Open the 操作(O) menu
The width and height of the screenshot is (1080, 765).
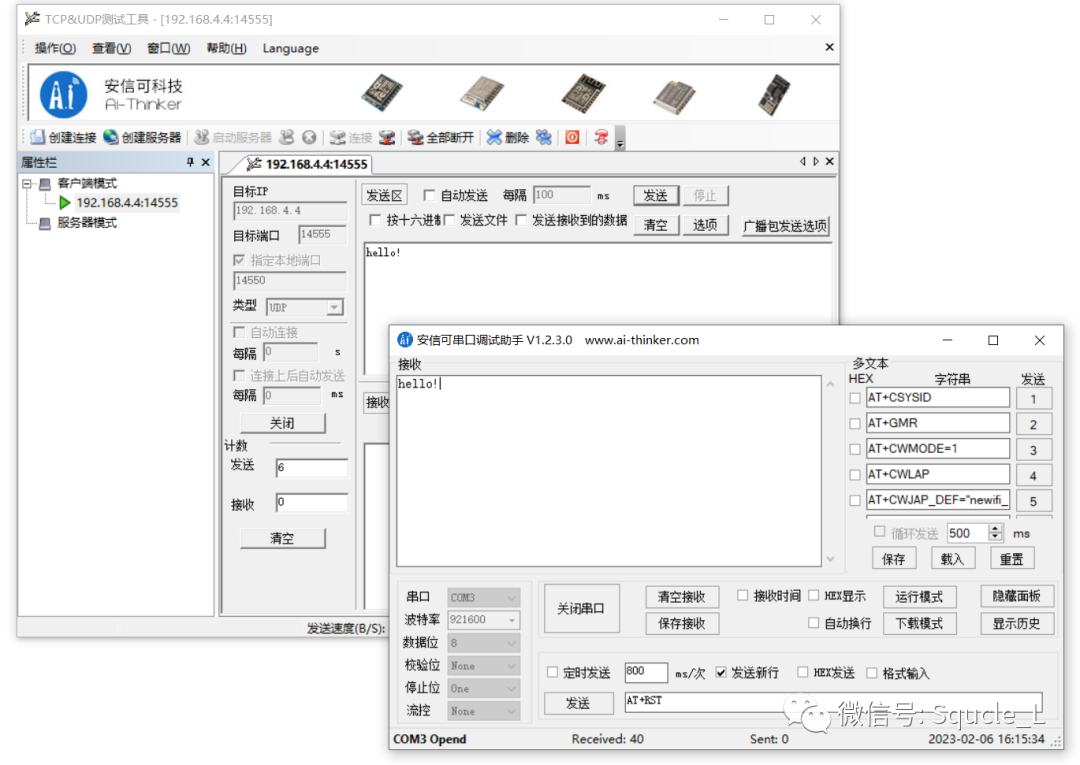tap(55, 48)
